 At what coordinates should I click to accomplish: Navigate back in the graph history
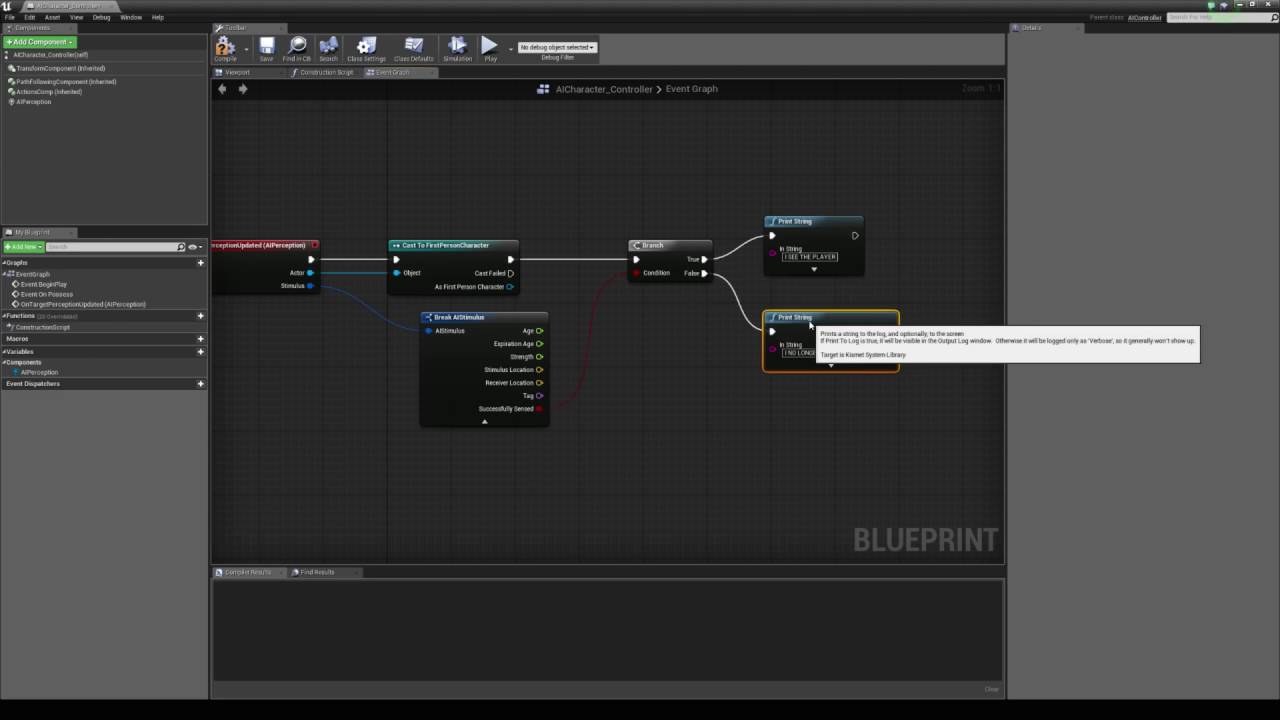(x=222, y=89)
